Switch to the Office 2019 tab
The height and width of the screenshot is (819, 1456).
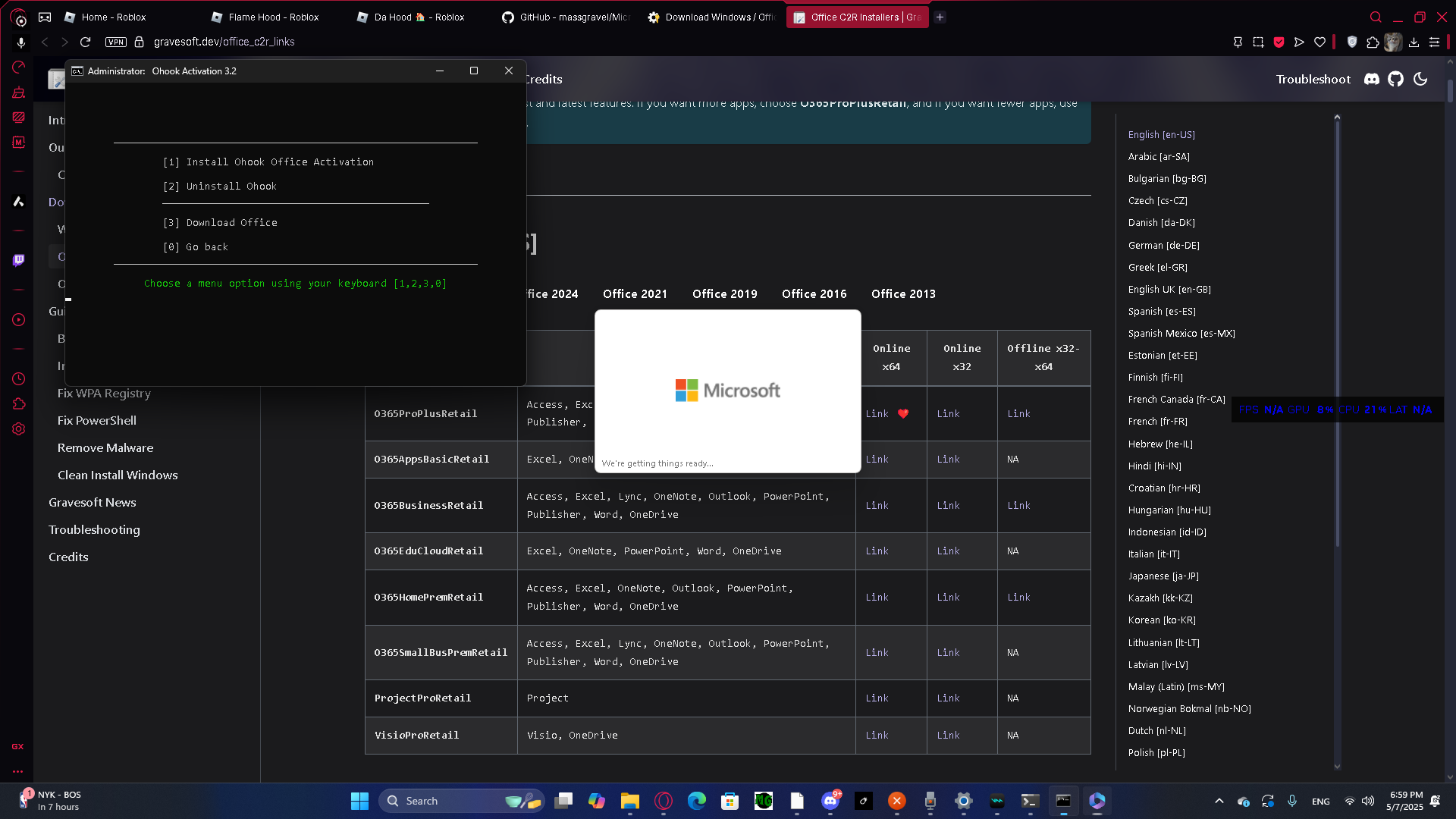[724, 294]
